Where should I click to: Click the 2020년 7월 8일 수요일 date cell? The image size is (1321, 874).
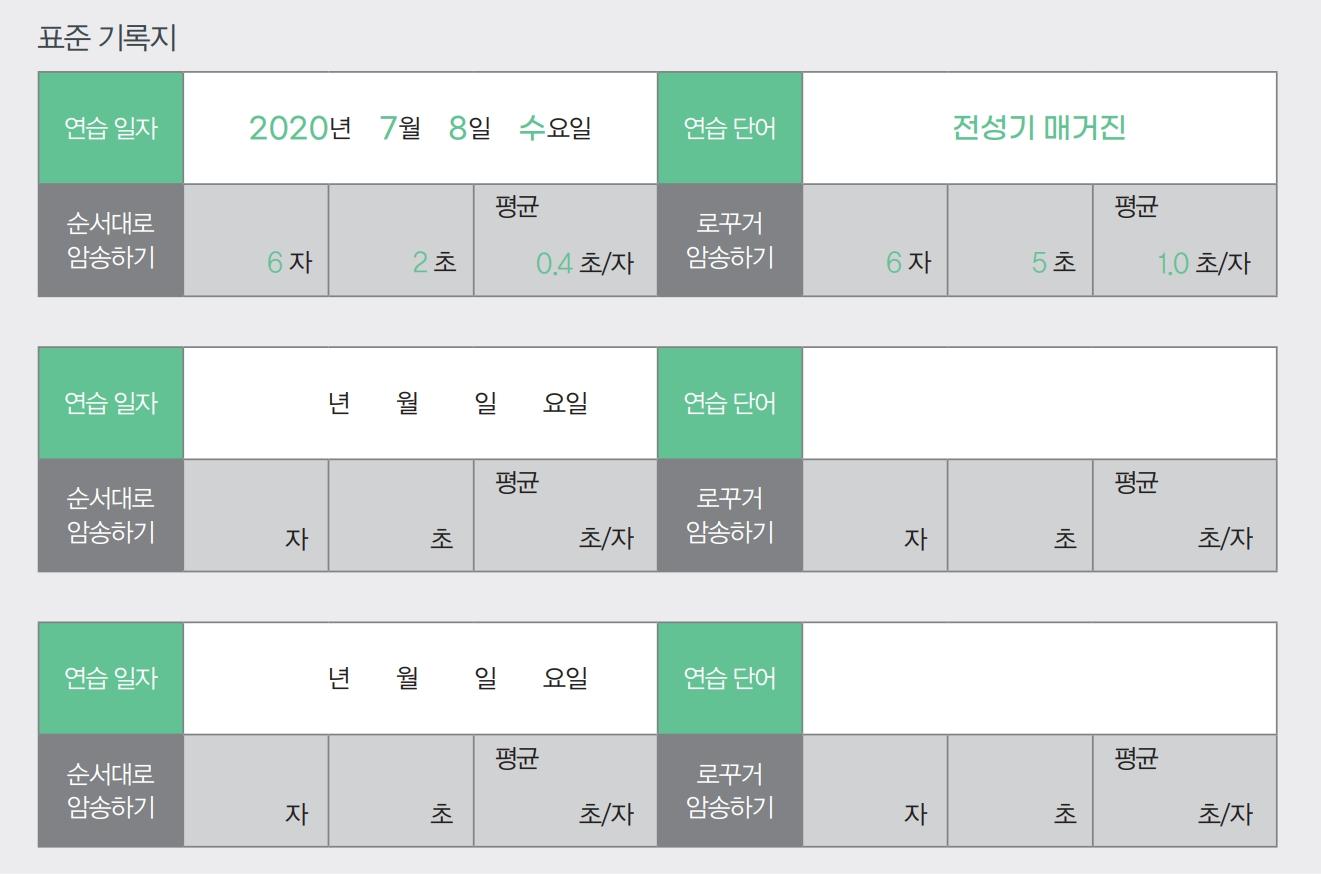[420, 128]
